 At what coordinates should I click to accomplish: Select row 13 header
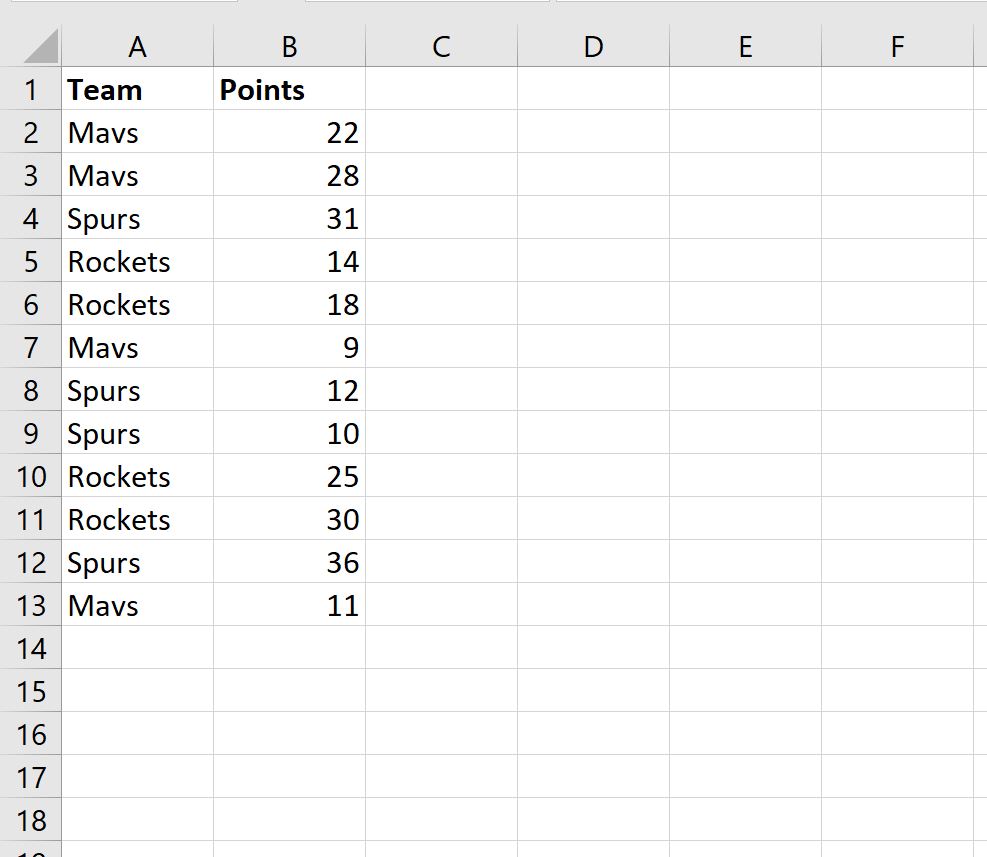click(x=31, y=604)
